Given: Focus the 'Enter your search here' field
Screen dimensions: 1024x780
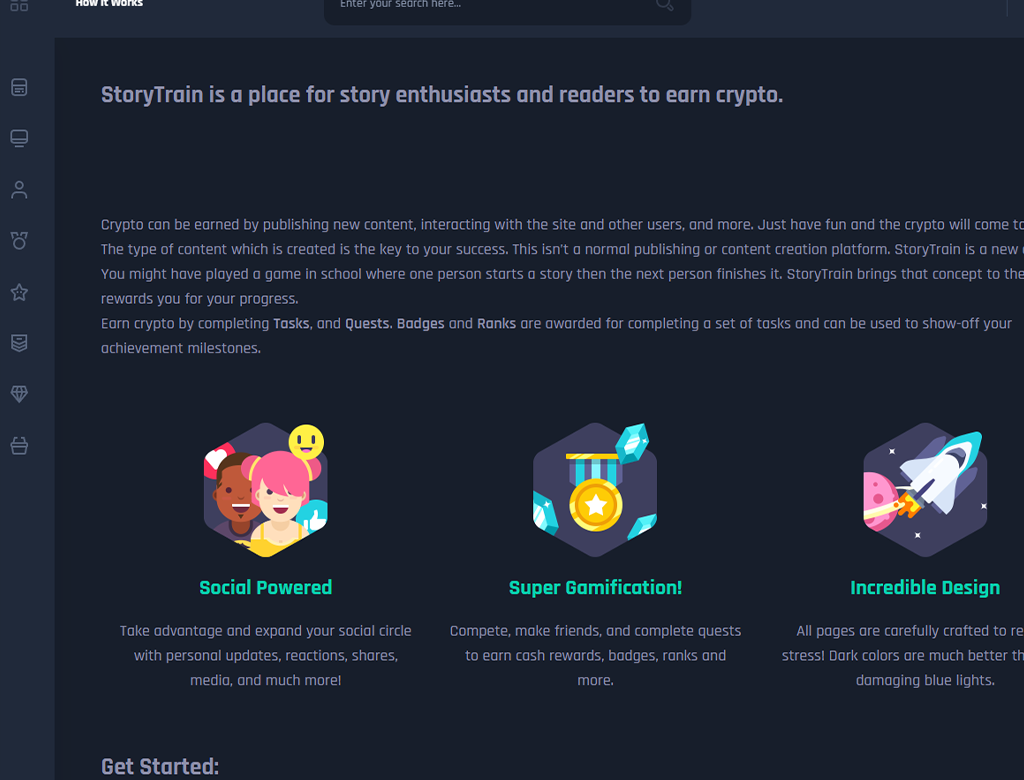Looking at the screenshot, I should [490, 5].
